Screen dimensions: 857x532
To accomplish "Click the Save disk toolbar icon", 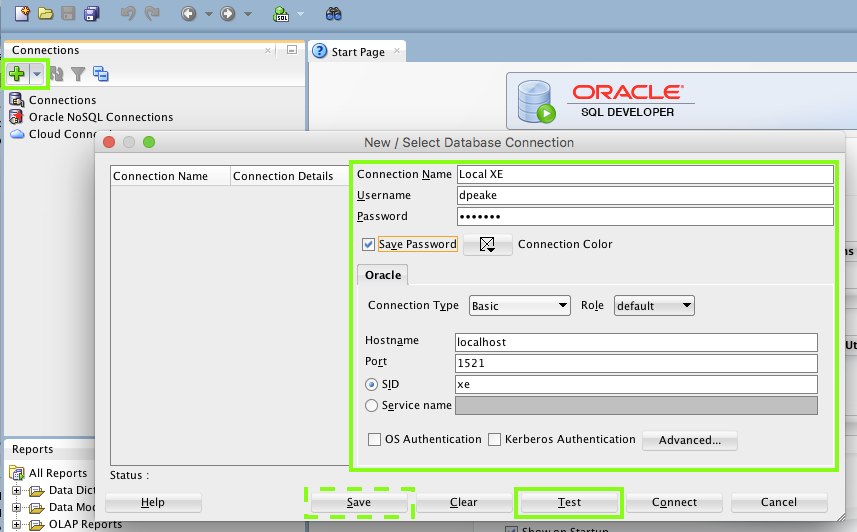I will (68, 13).
